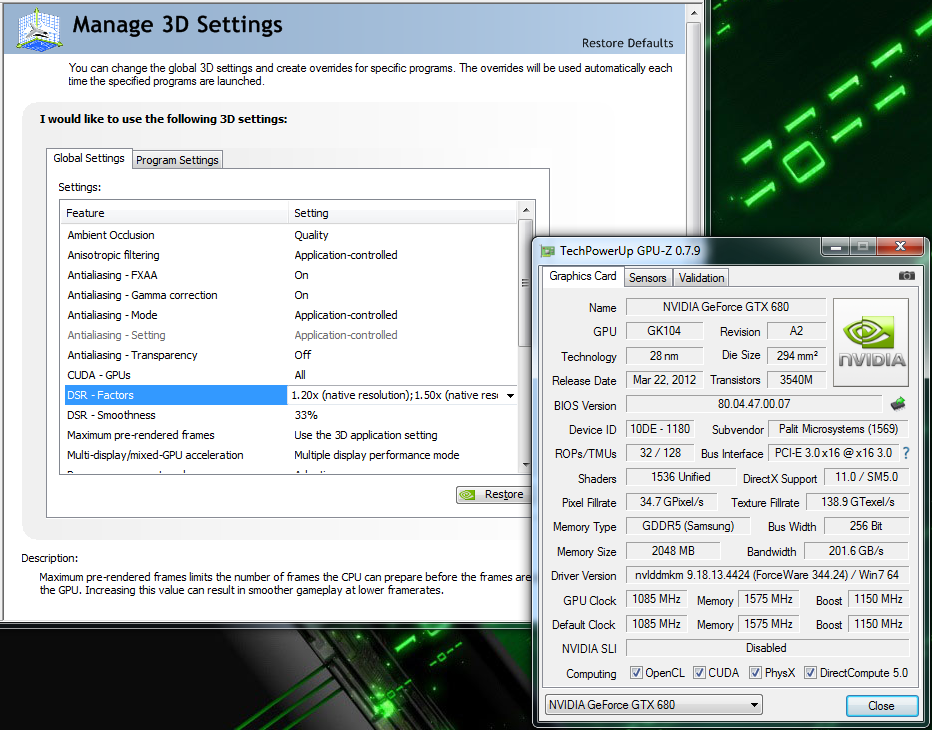The image size is (932, 730).
Task: Click the Setting column header
Action: (x=402, y=213)
